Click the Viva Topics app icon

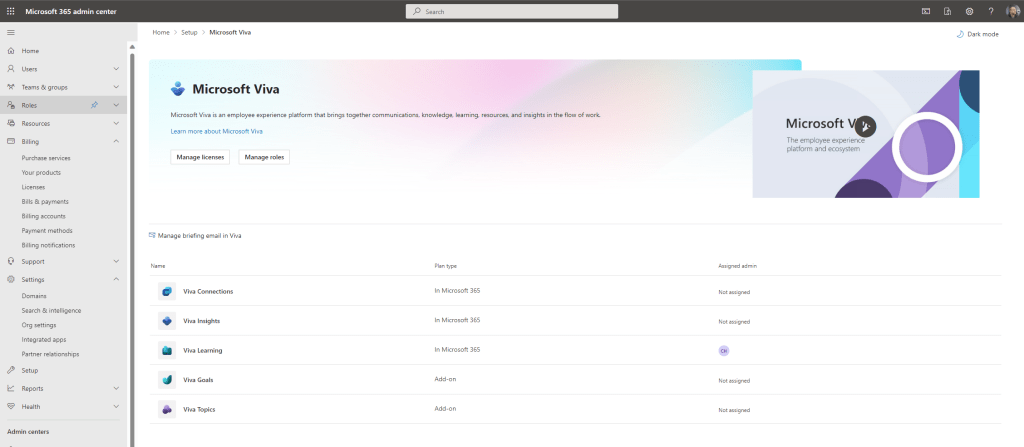[x=167, y=409]
